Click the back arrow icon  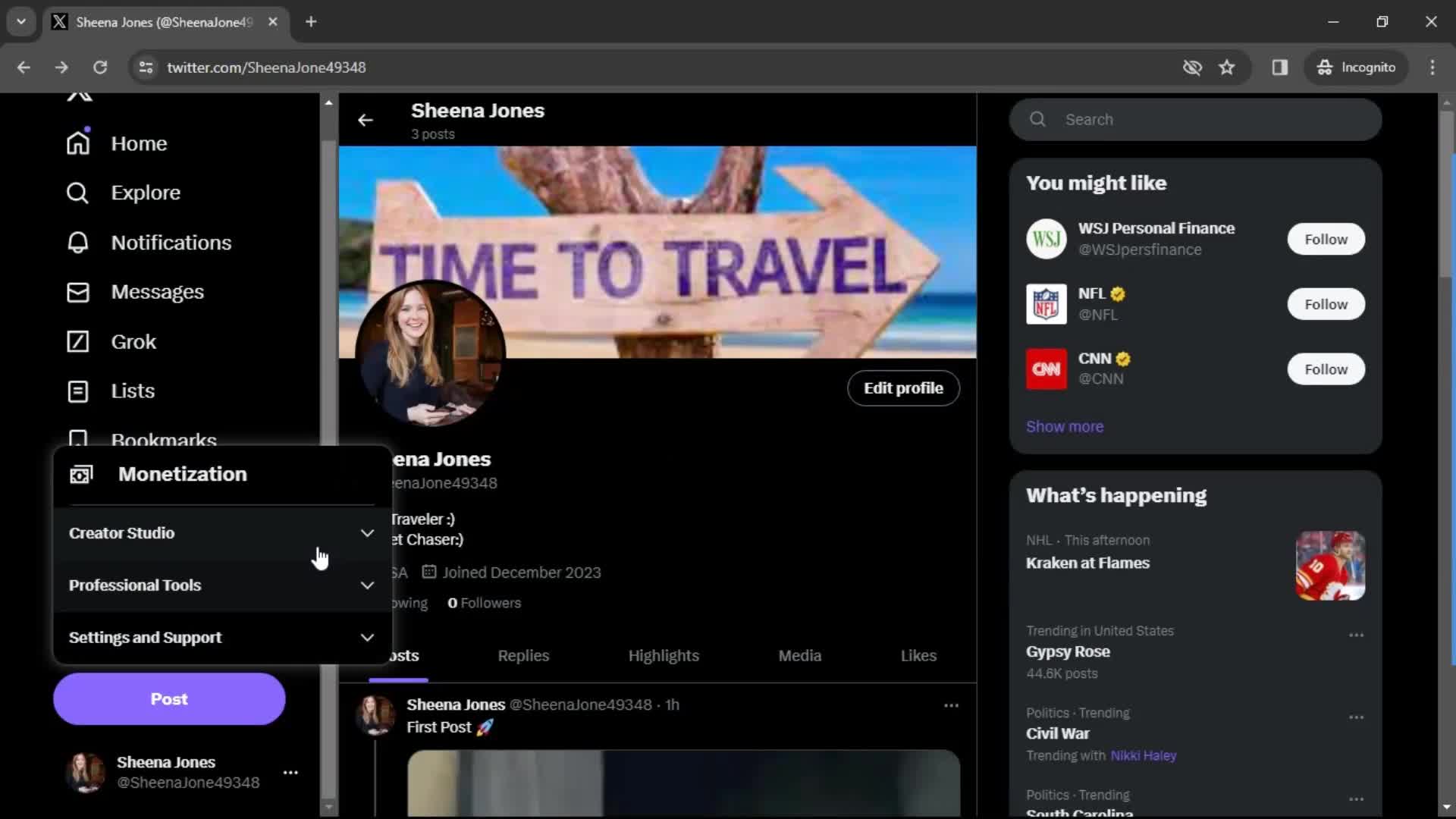pyautogui.click(x=365, y=119)
